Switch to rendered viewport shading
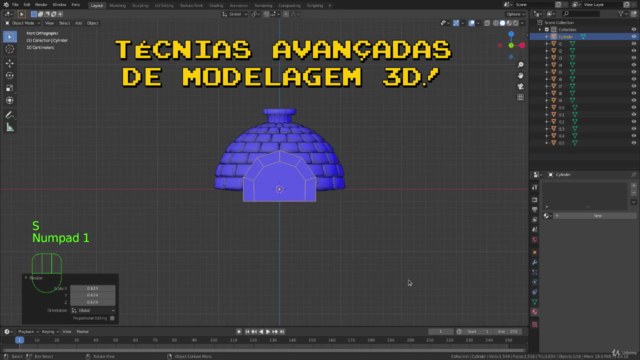Image resolution: width=640 pixels, height=360 pixels. click(516, 23)
